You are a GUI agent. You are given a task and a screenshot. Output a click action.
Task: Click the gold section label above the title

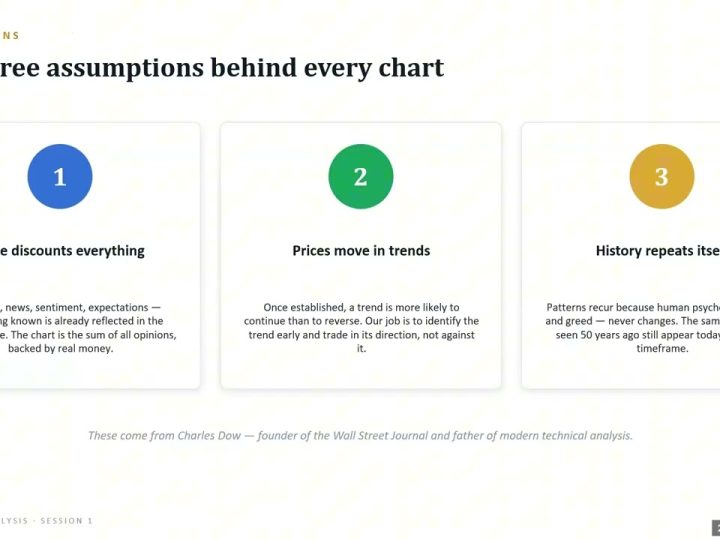tap(10, 36)
